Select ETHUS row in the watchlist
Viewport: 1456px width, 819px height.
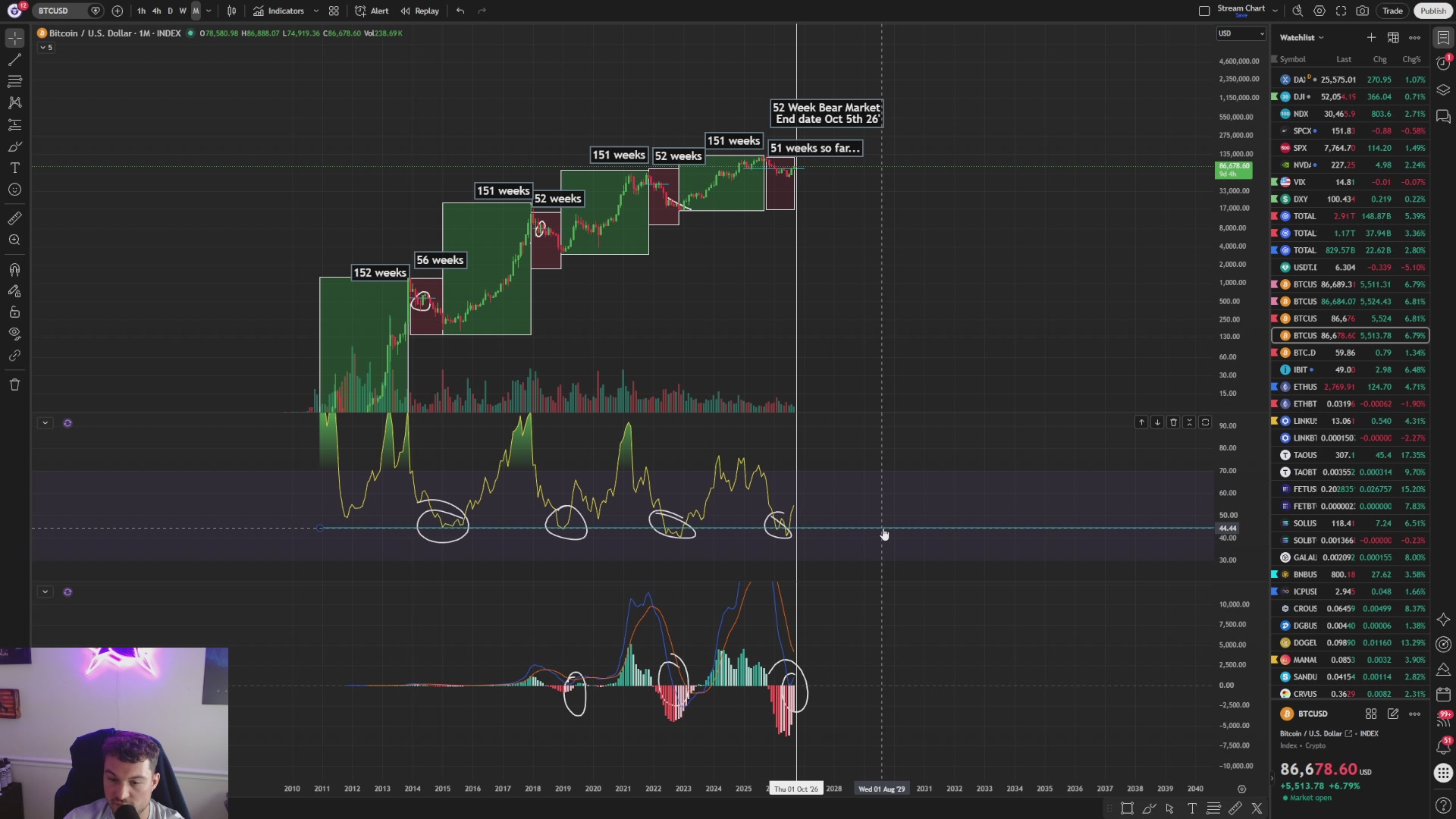[x=1350, y=387]
